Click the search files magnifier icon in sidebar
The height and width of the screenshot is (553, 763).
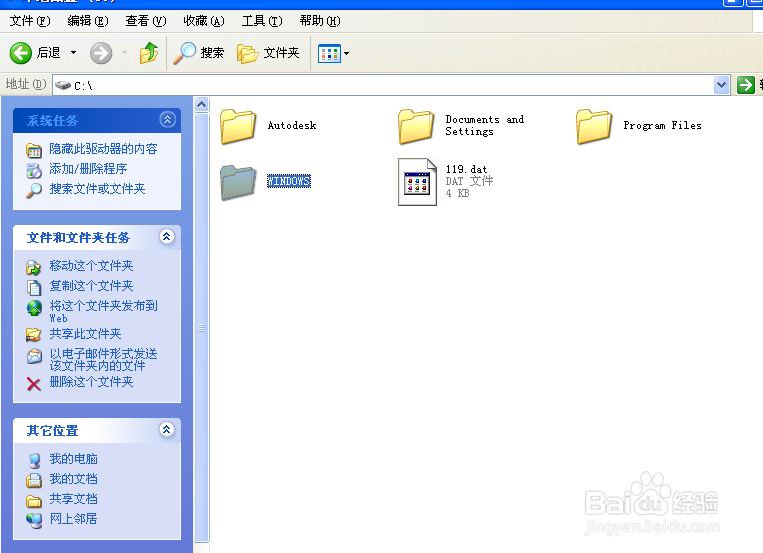(34, 190)
